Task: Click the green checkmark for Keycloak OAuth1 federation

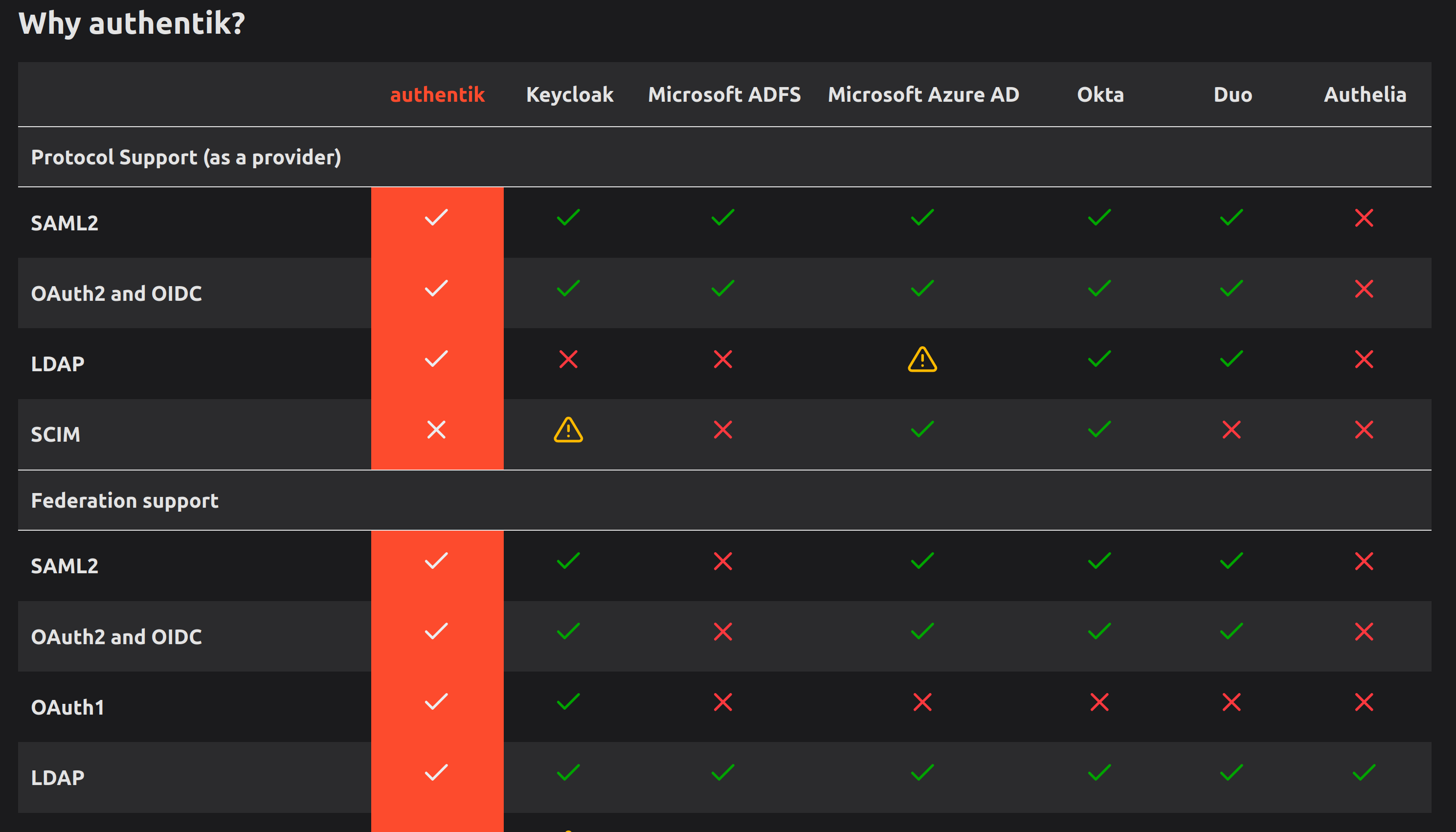Action: click(x=568, y=702)
